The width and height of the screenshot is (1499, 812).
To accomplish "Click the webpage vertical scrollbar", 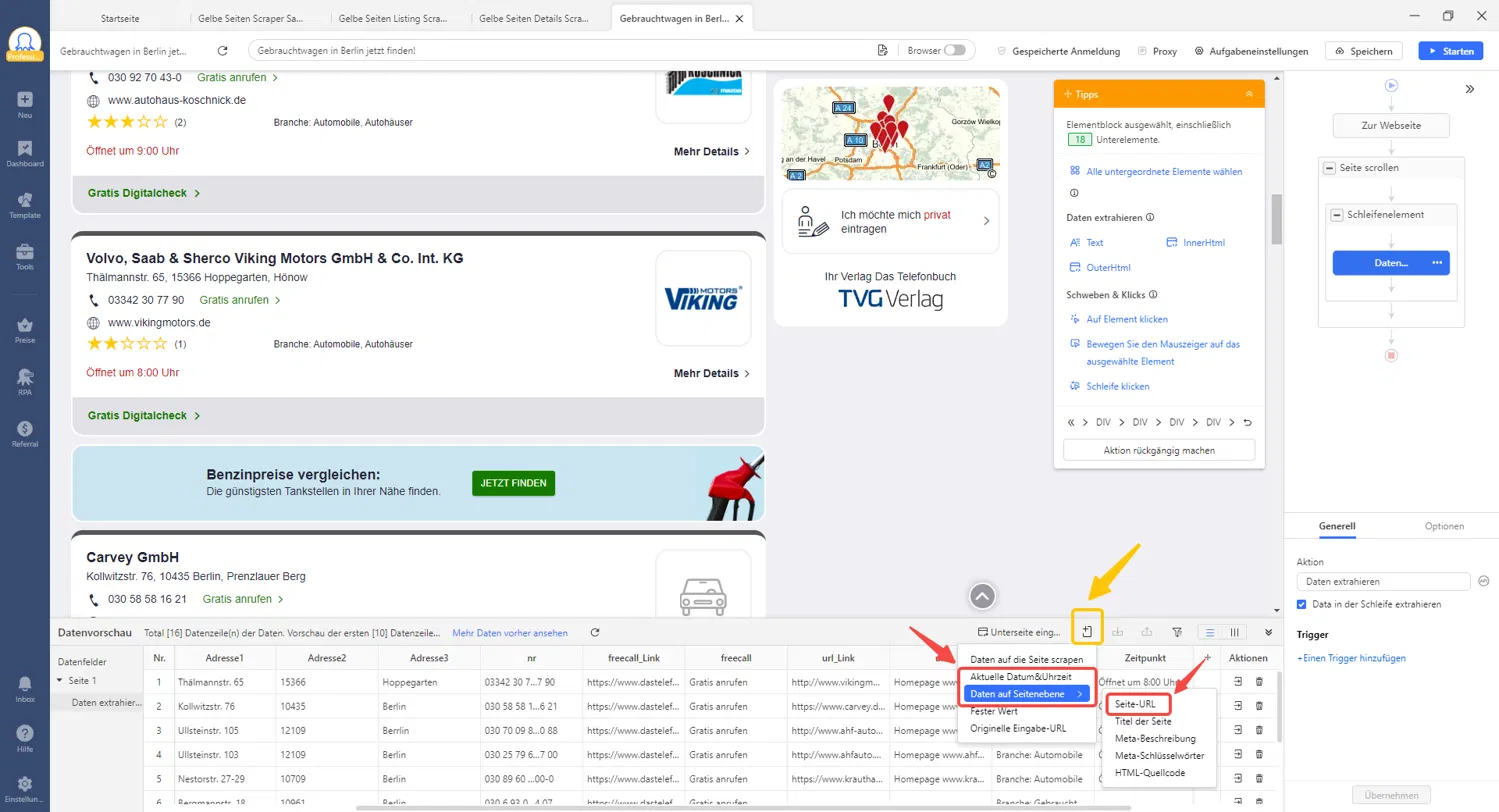I will click(1276, 219).
